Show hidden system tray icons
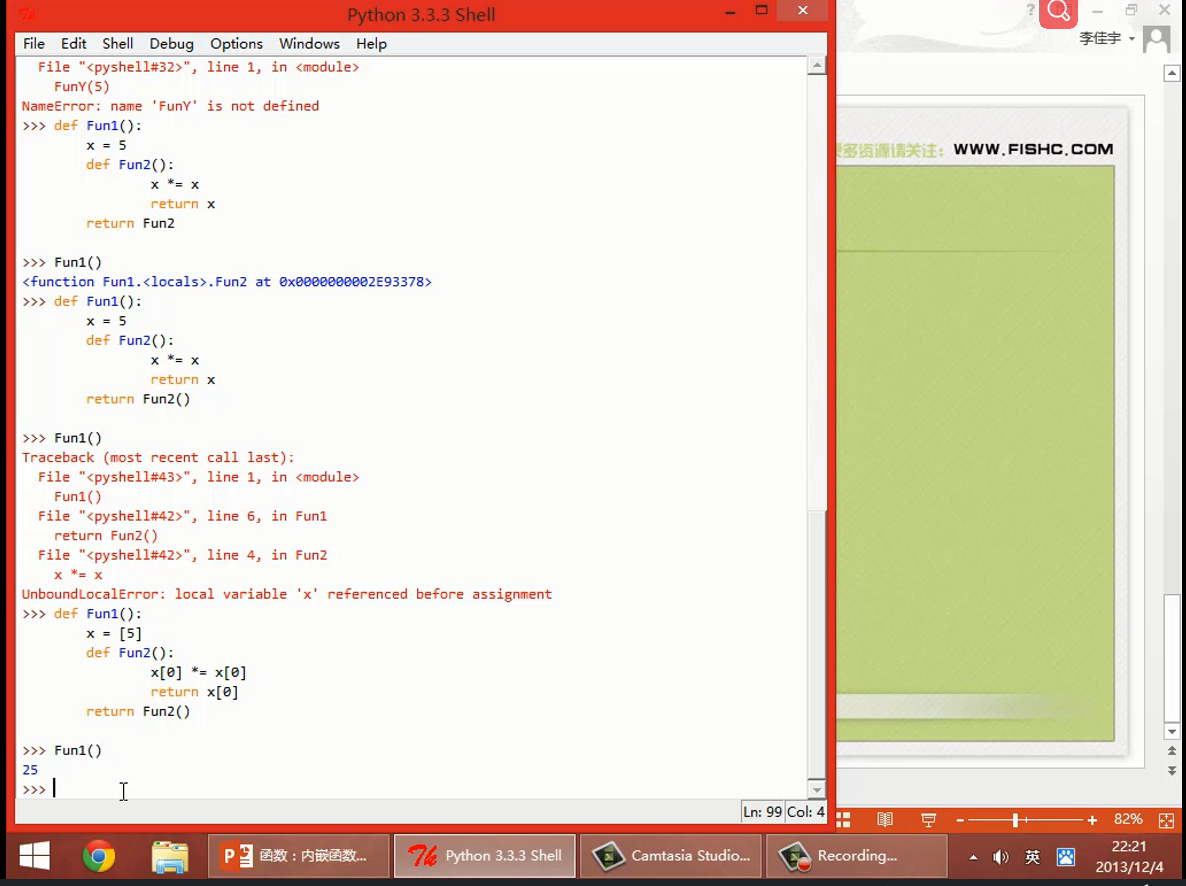This screenshot has height=886, width=1186. (974, 857)
